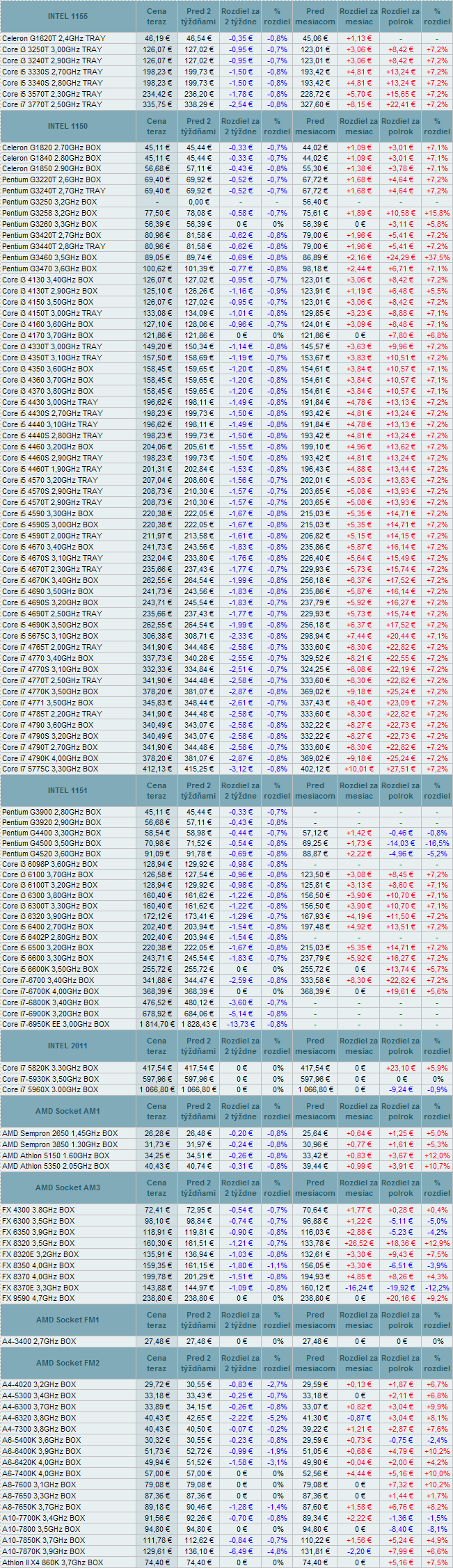Image resolution: width=453 pixels, height=1568 pixels.
Task: Click AMD Athlon 5350 2.05GHz BOX
Action: pyautogui.click(x=56, y=1166)
